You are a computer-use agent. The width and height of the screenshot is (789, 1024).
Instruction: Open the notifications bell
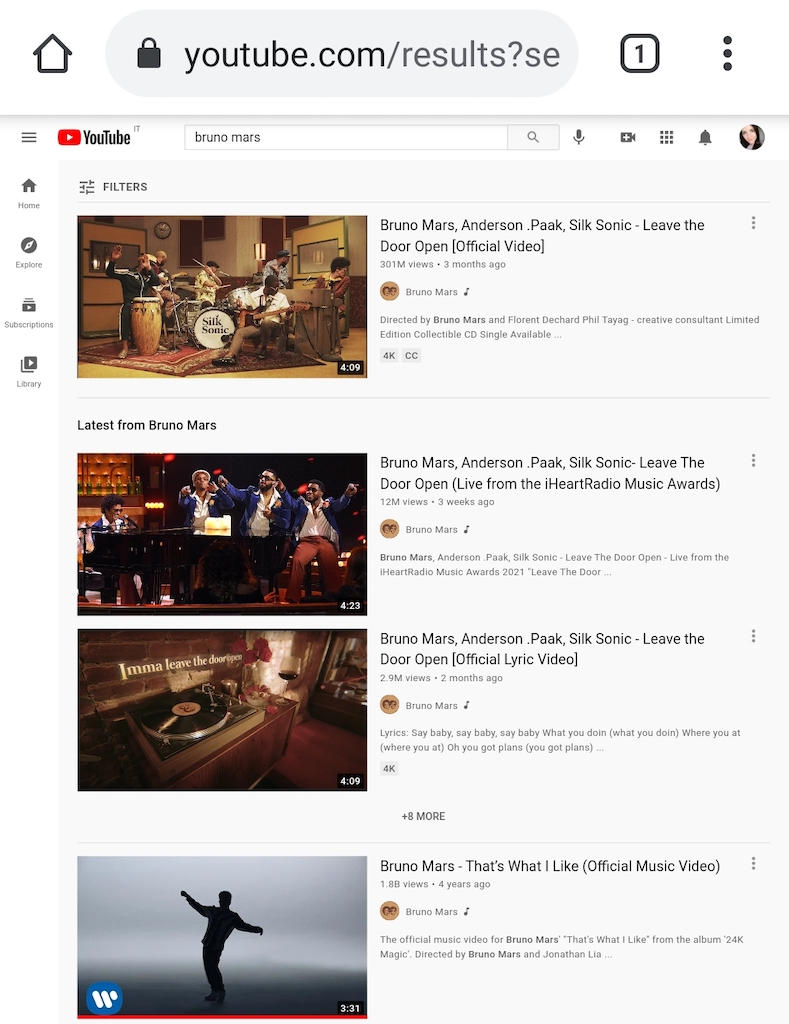pos(705,137)
